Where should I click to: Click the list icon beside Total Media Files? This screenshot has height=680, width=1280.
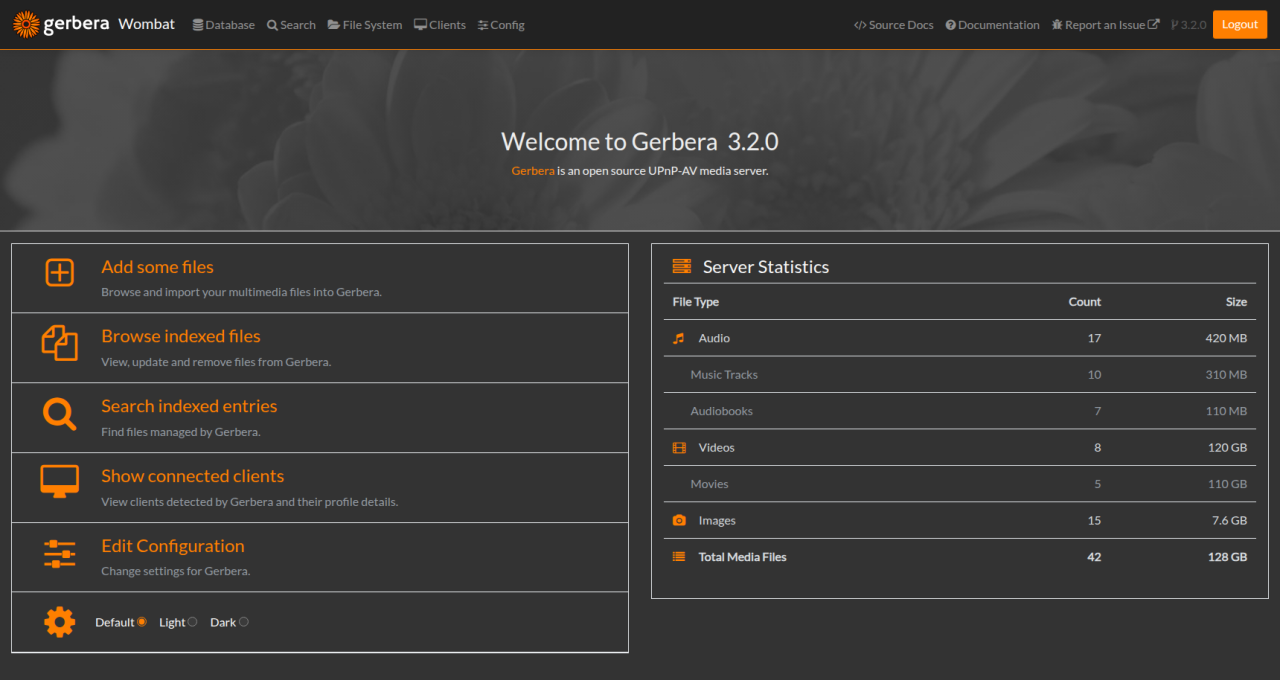tap(679, 557)
